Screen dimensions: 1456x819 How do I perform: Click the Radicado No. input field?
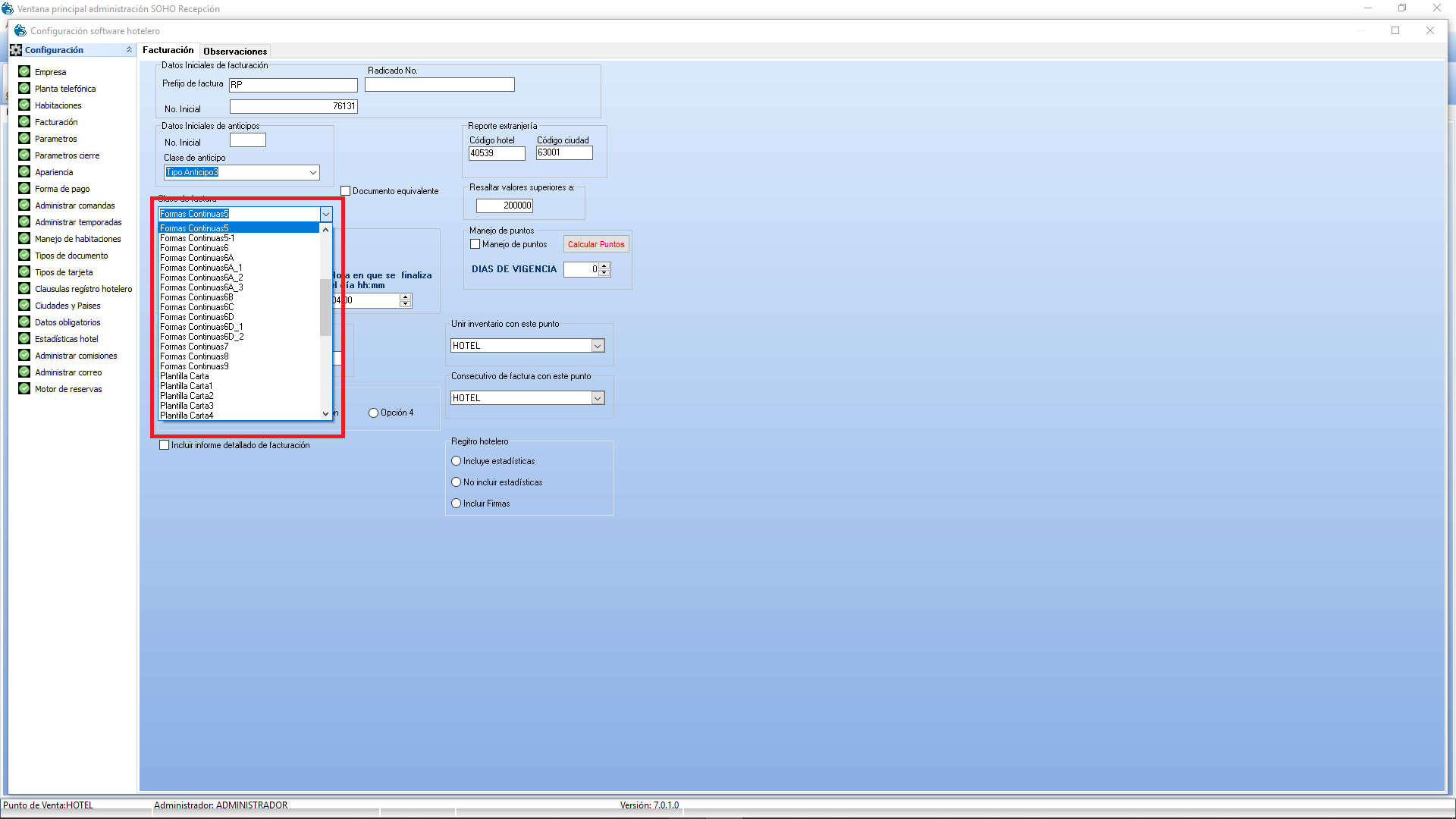[x=439, y=85]
